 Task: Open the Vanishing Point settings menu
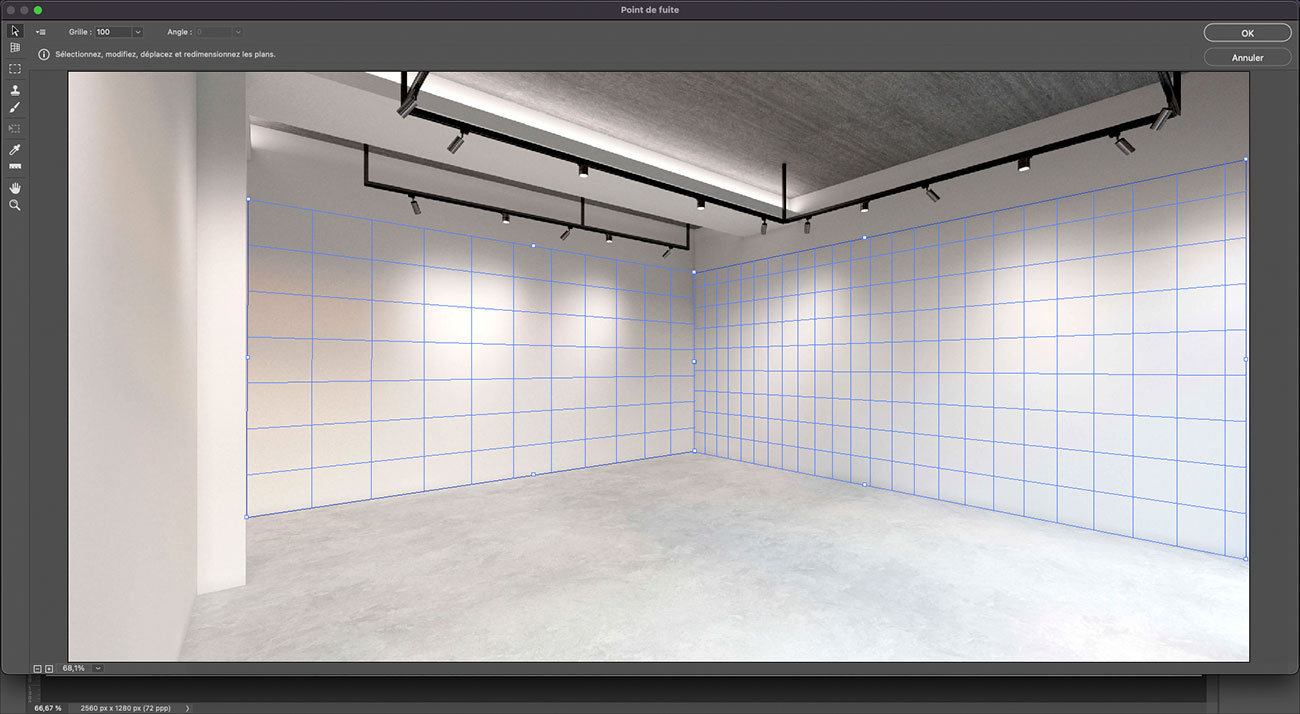[x=40, y=32]
